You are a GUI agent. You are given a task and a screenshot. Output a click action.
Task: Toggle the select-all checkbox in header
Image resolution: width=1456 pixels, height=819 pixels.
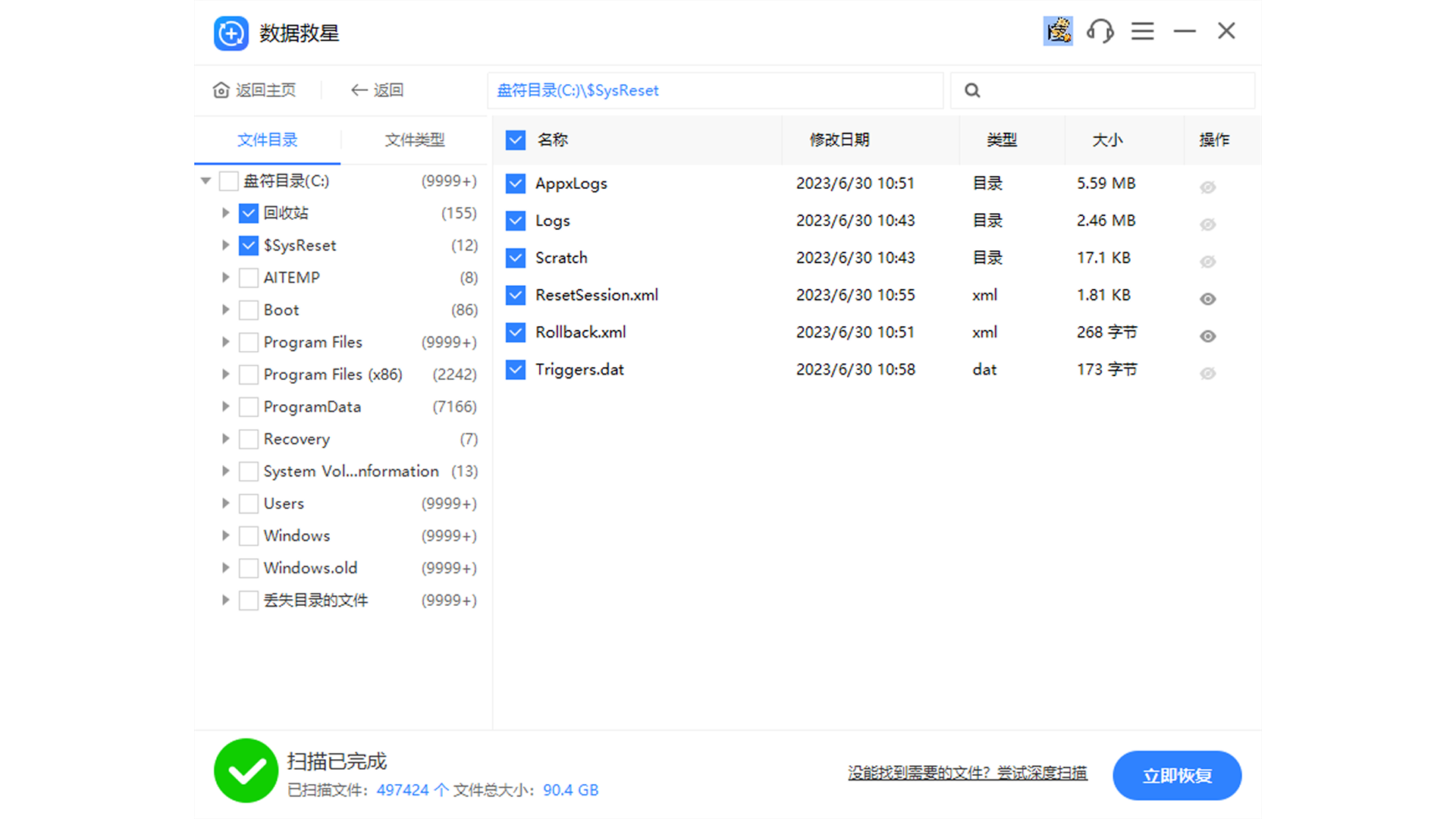pyautogui.click(x=516, y=140)
